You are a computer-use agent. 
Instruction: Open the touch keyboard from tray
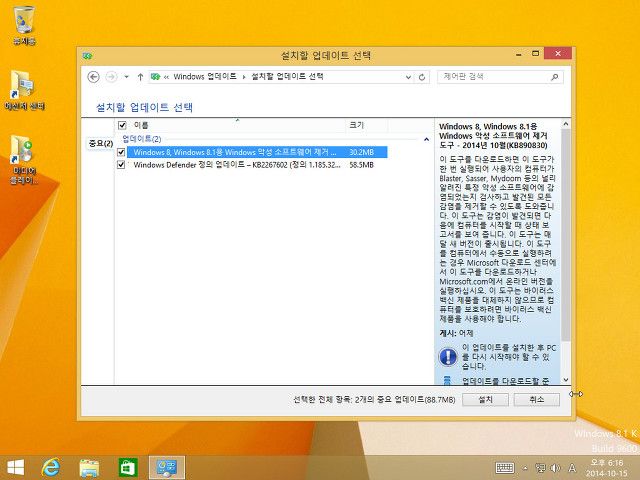point(504,468)
